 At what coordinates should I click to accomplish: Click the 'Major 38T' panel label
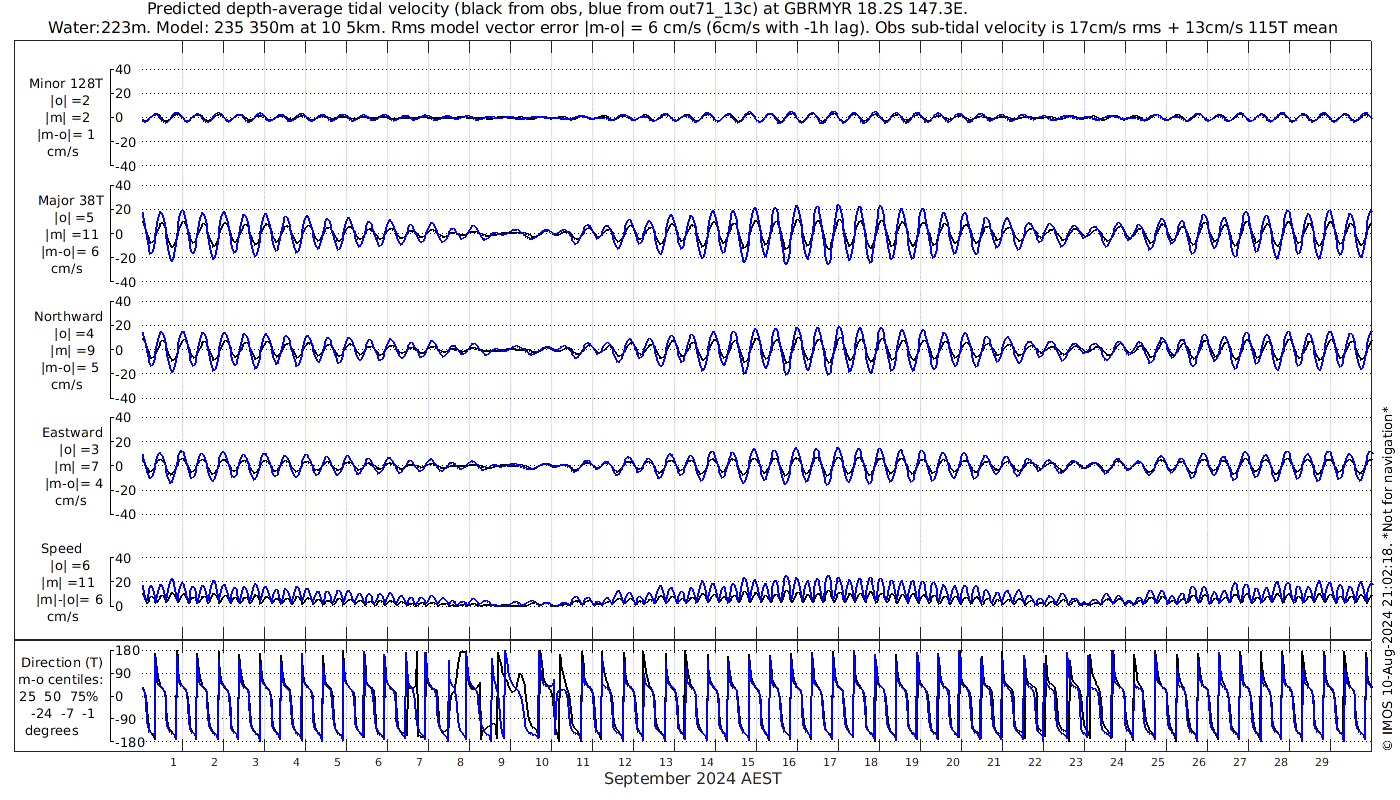70,200
